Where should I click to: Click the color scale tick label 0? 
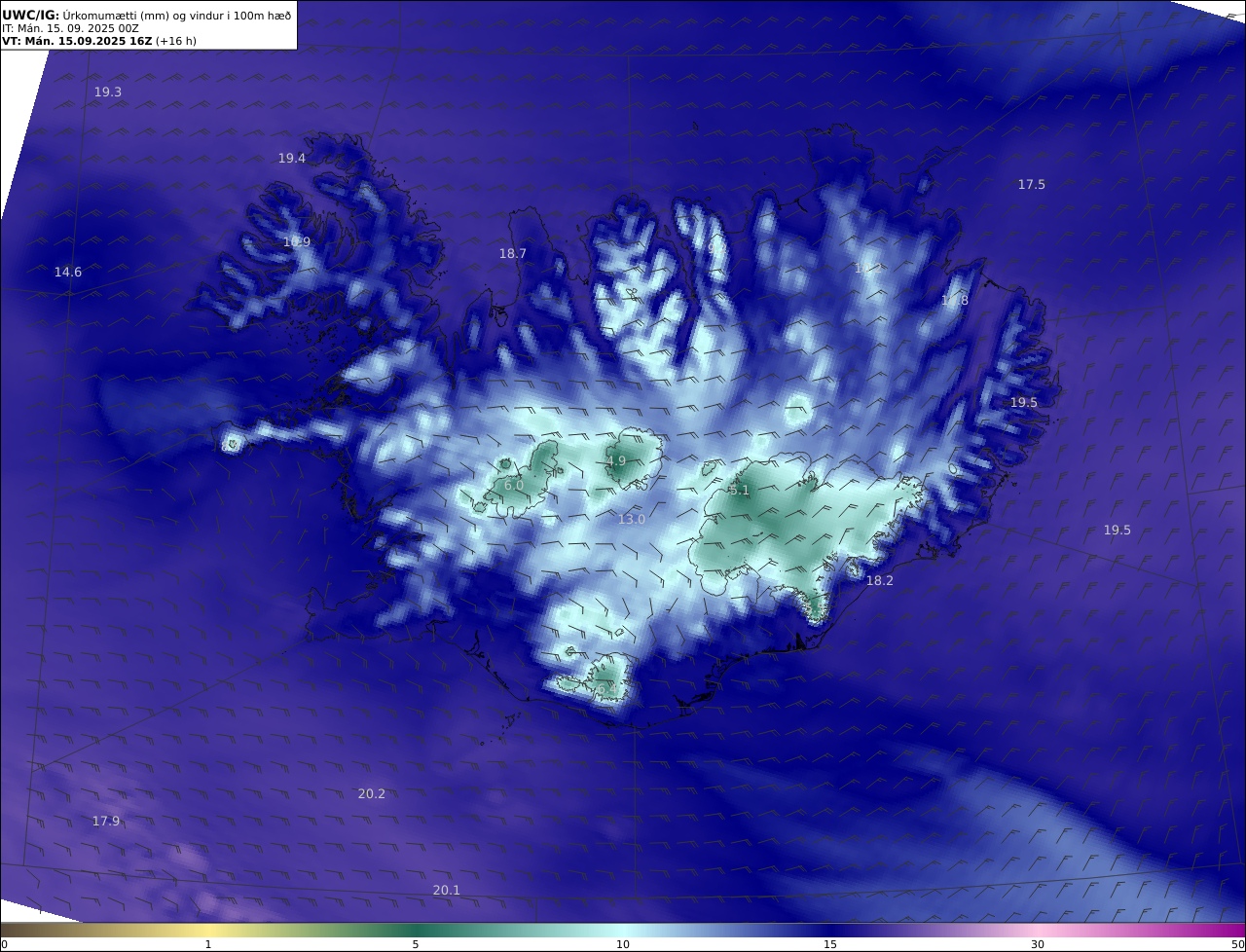click(x=3, y=944)
